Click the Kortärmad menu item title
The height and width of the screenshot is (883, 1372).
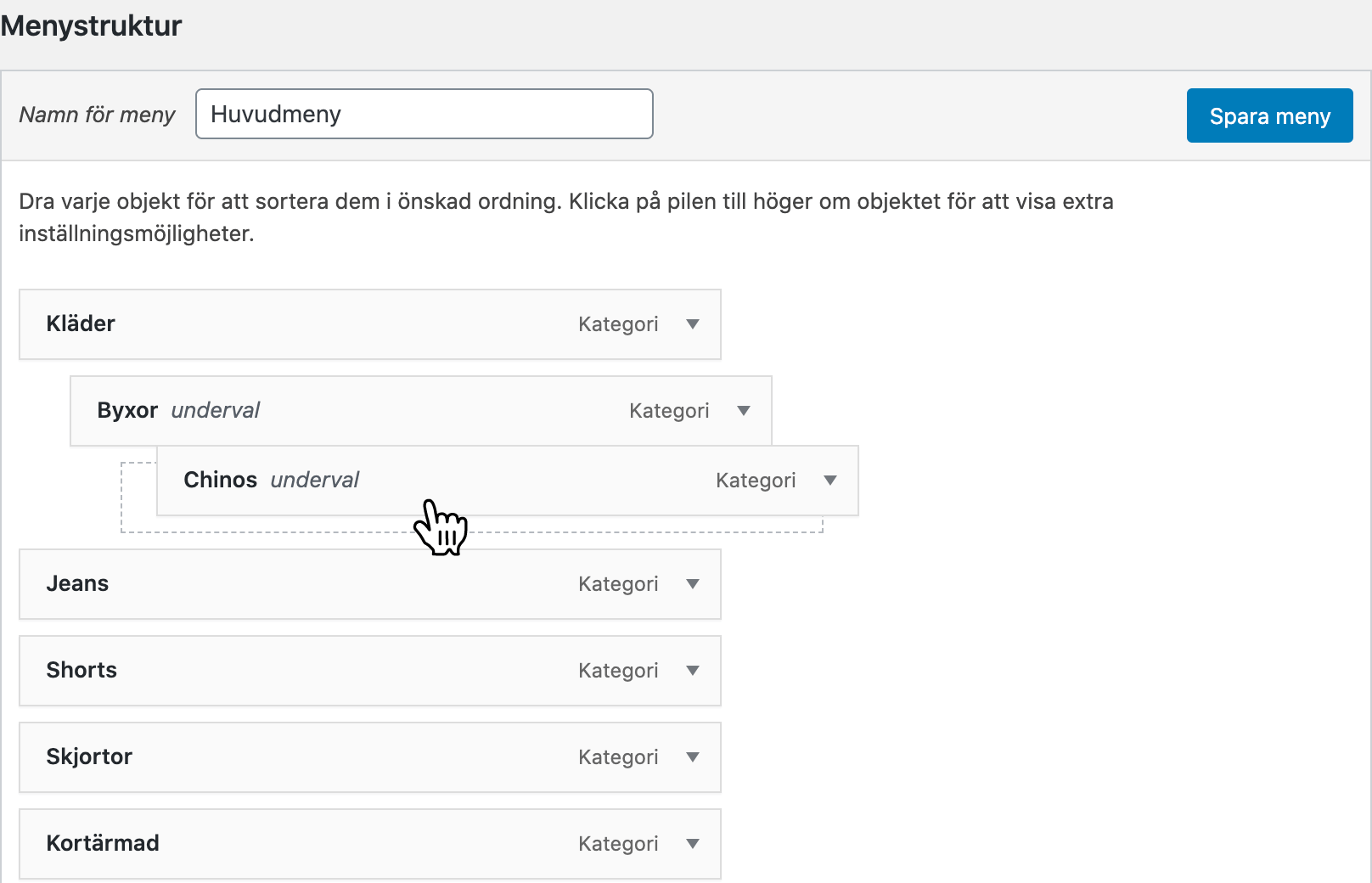(x=103, y=843)
